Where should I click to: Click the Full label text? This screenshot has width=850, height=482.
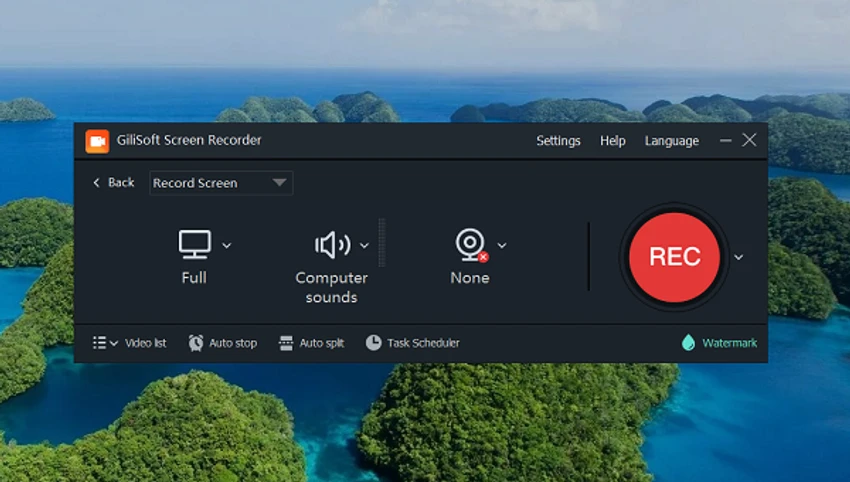coord(194,278)
